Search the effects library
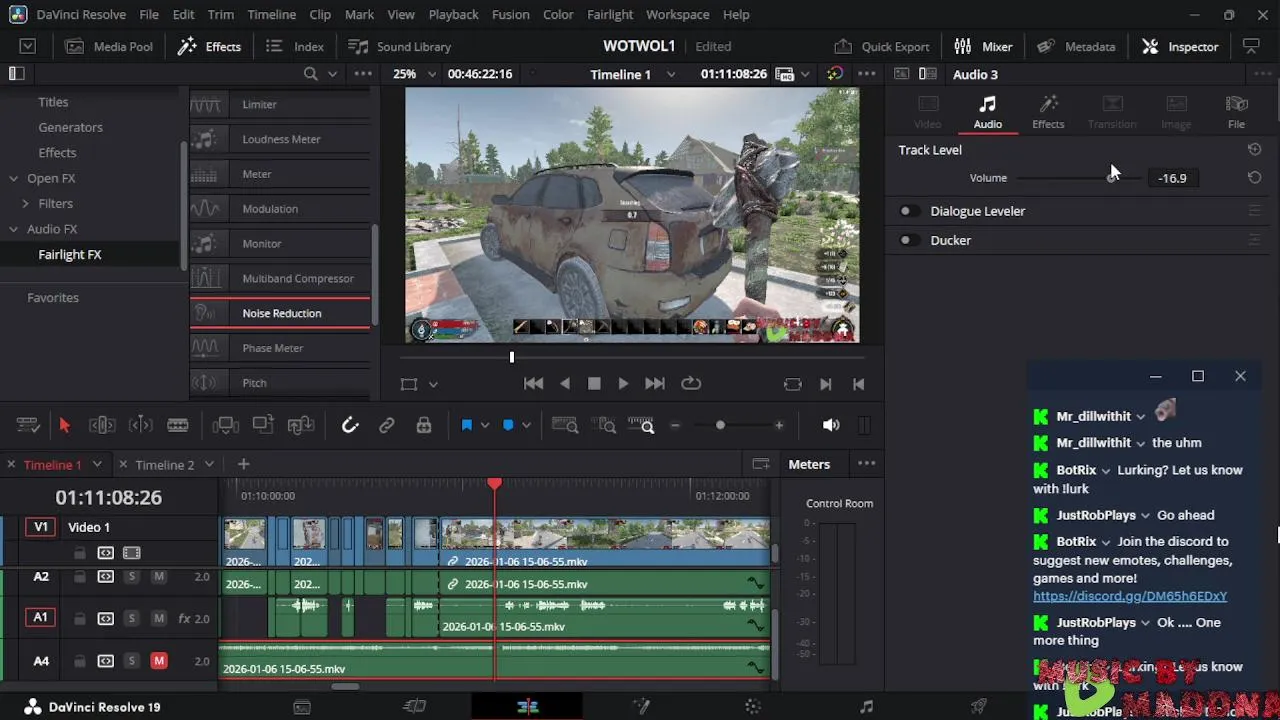Viewport: 1280px width, 720px height. click(x=310, y=74)
